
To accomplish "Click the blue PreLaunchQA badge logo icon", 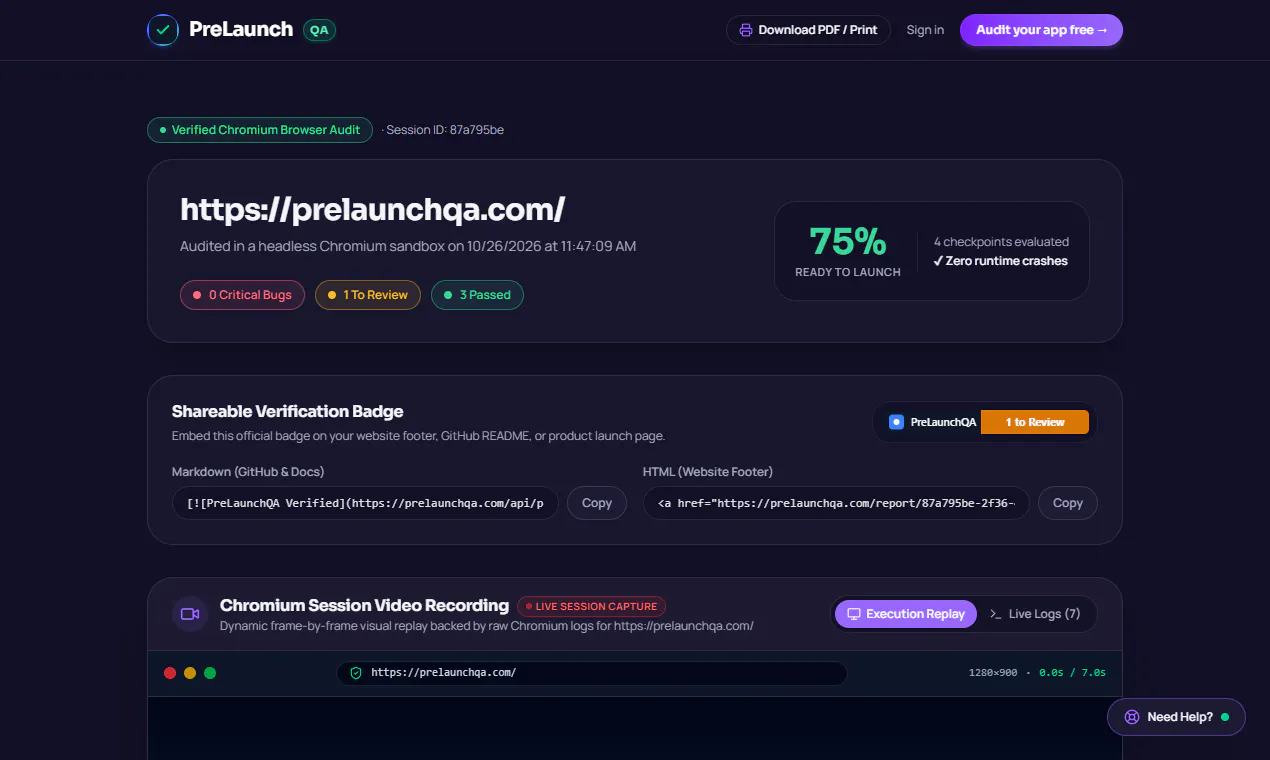I will pyautogui.click(x=896, y=422).
